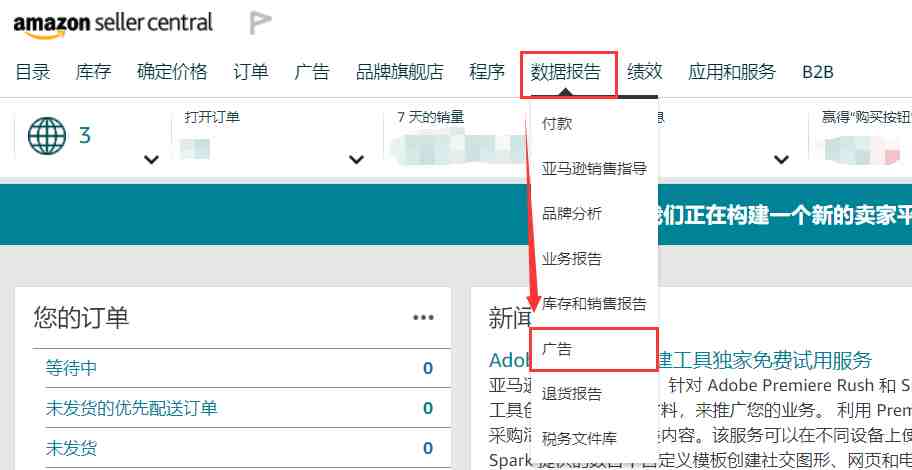Click the teal announcement banner text

782,215
